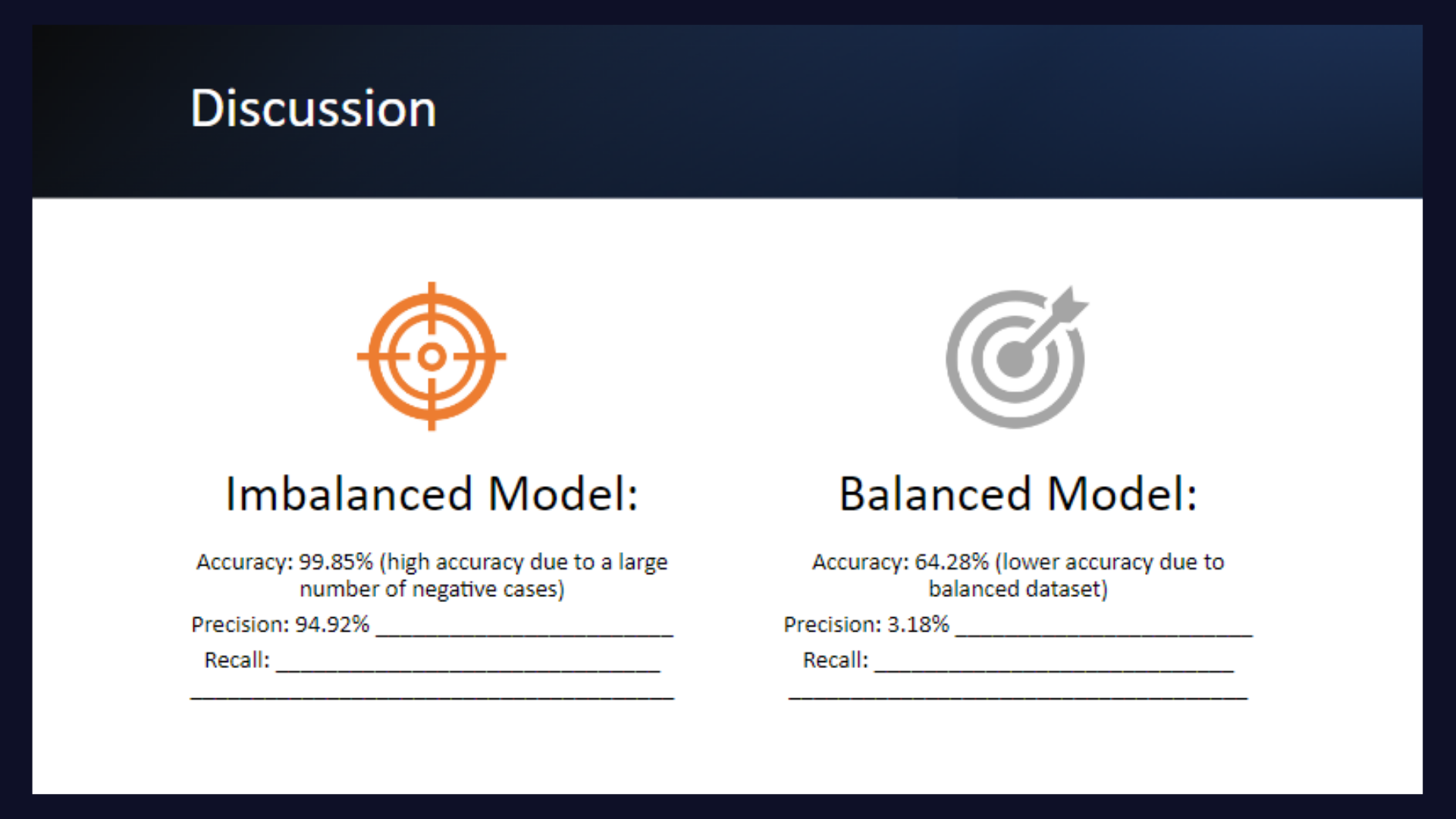Click the Precision 94.92% label
Image resolution: width=1456 pixels, height=819 pixels.
[280, 624]
